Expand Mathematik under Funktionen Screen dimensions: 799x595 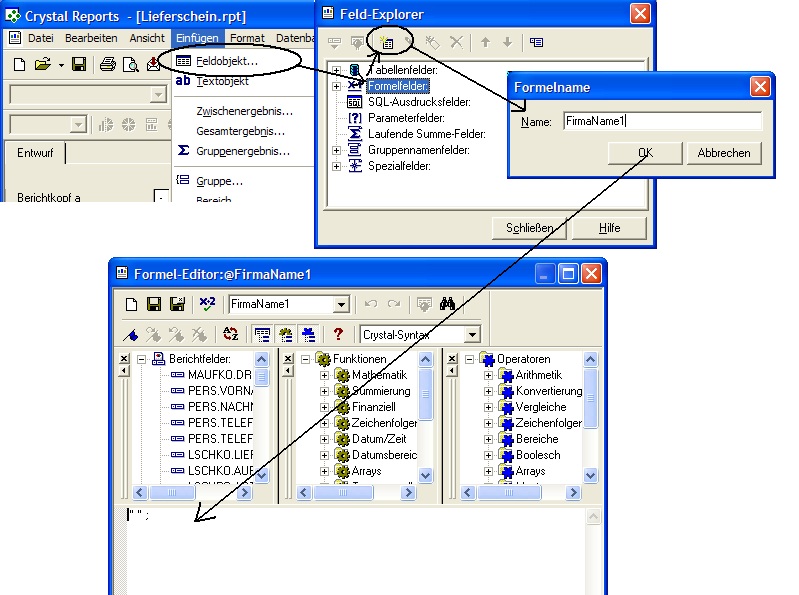(x=324, y=375)
